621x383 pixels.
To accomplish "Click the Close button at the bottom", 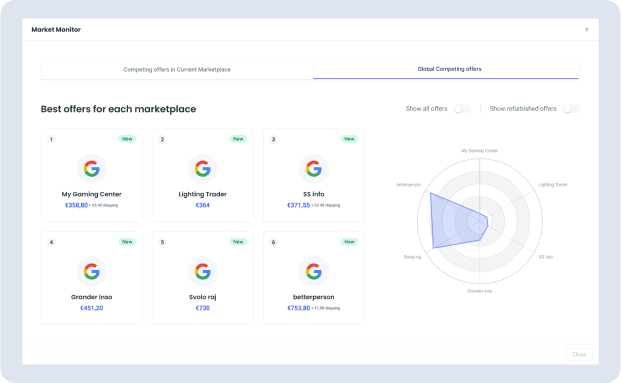I will pyautogui.click(x=579, y=354).
